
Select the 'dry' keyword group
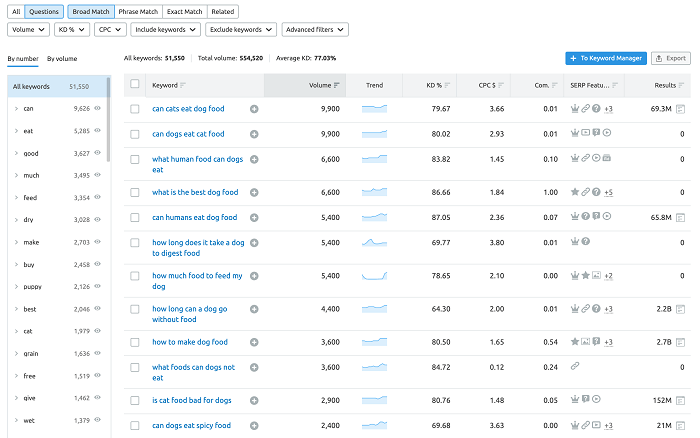(x=57, y=220)
